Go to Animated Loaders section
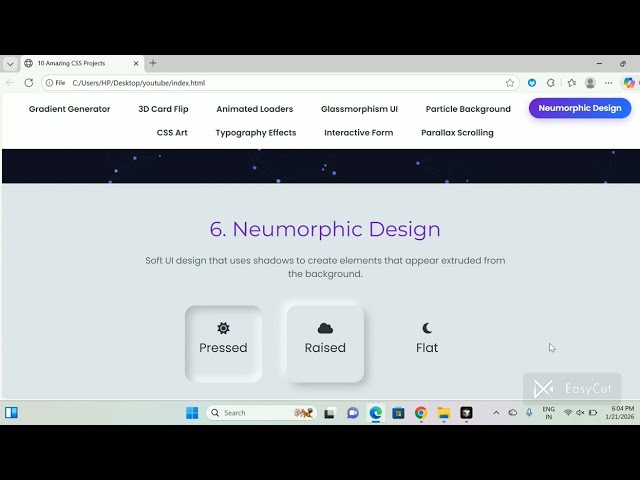 (x=255, y=109)
